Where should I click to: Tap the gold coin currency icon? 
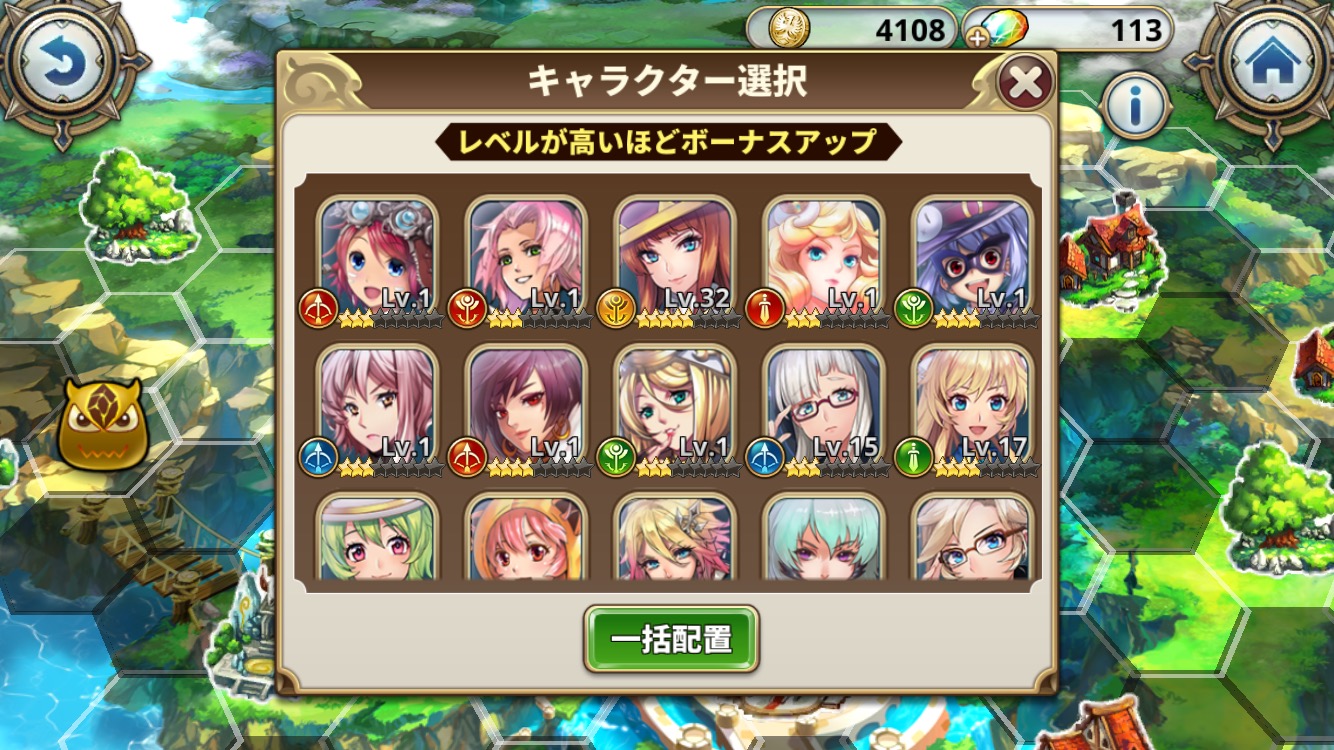coord(790,30)
